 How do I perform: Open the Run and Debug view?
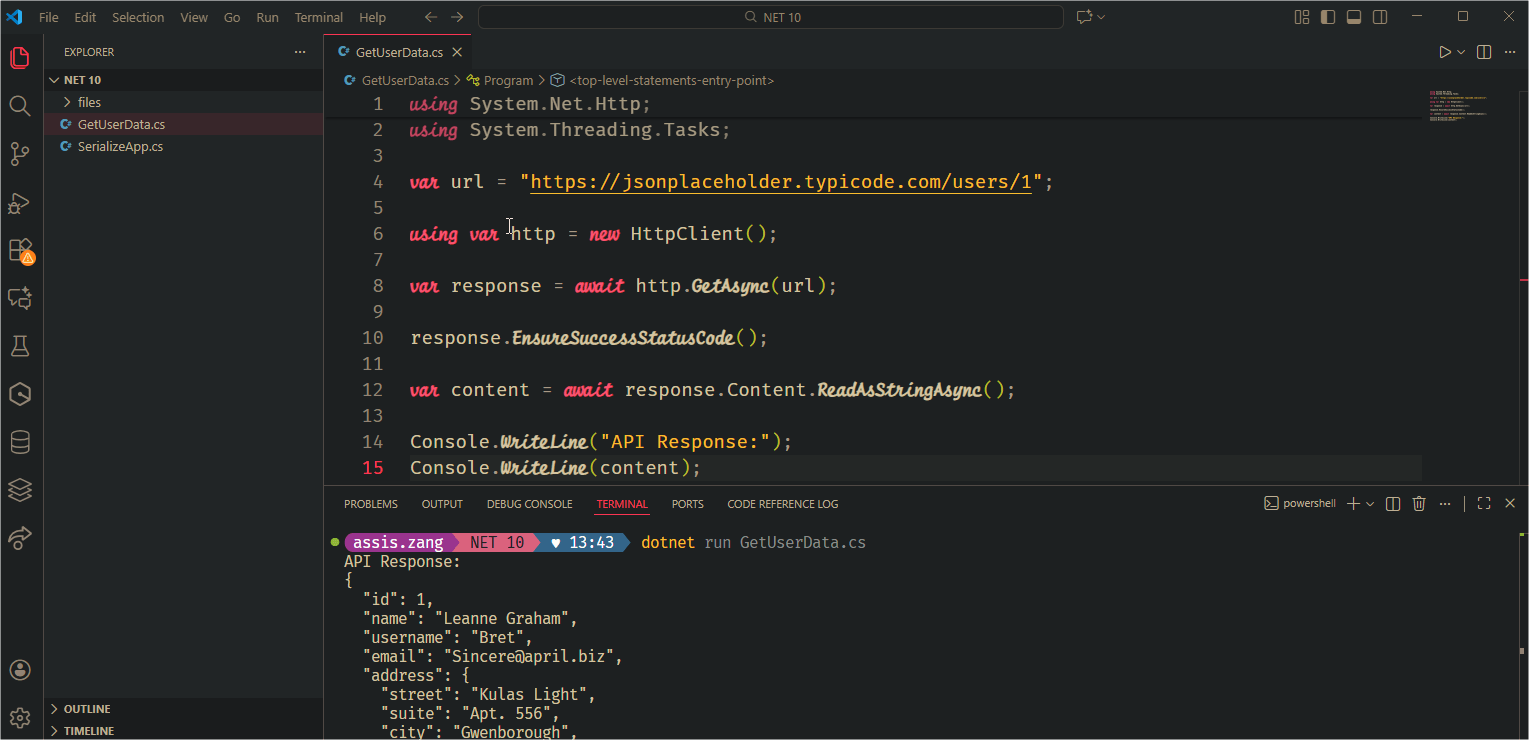(x=20, y=203)
